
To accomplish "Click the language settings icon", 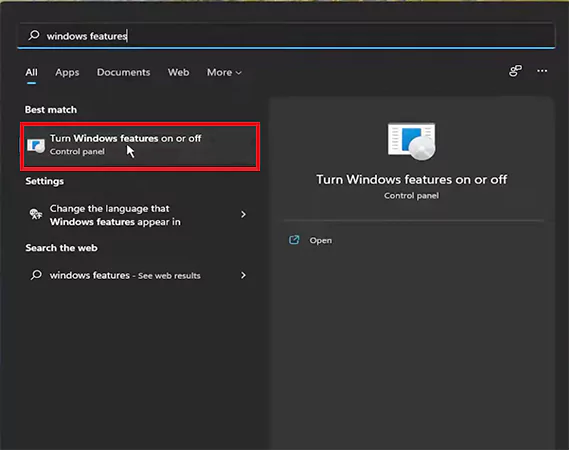I will [36, 214].
